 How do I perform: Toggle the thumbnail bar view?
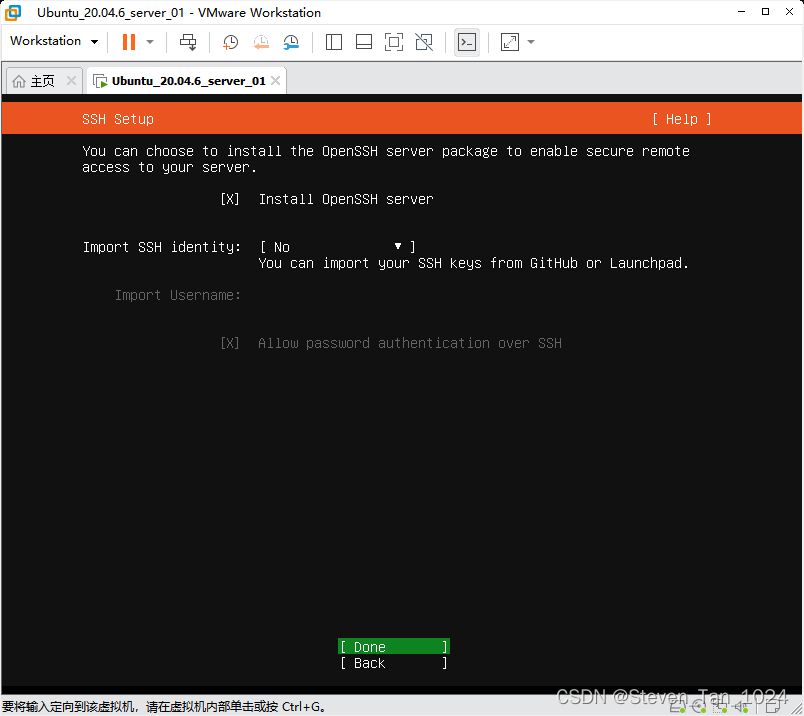pos(364,42)
